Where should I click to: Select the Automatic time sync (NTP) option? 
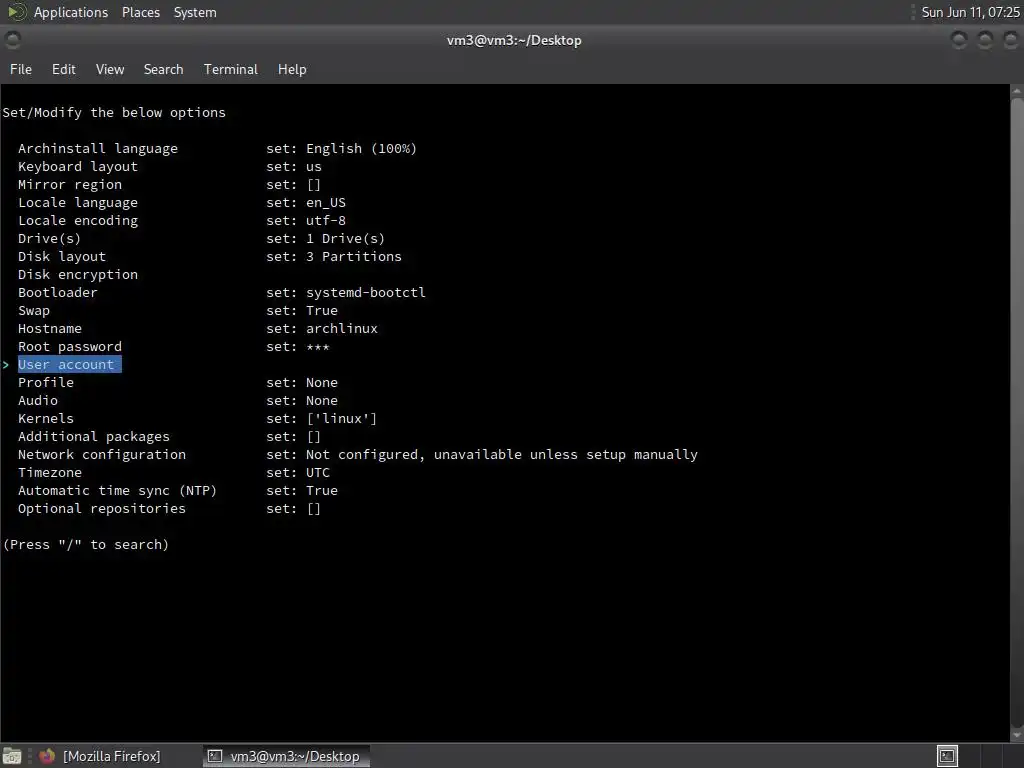click(x=118, y=490)
